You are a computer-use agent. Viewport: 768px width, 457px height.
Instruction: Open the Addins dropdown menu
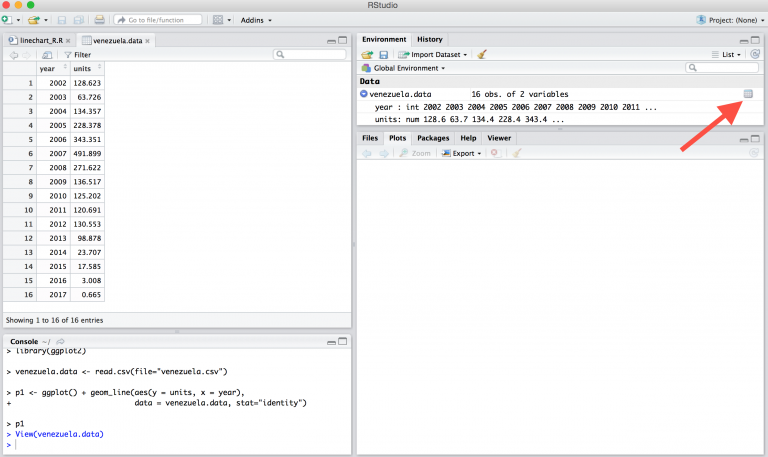[256, 20]
